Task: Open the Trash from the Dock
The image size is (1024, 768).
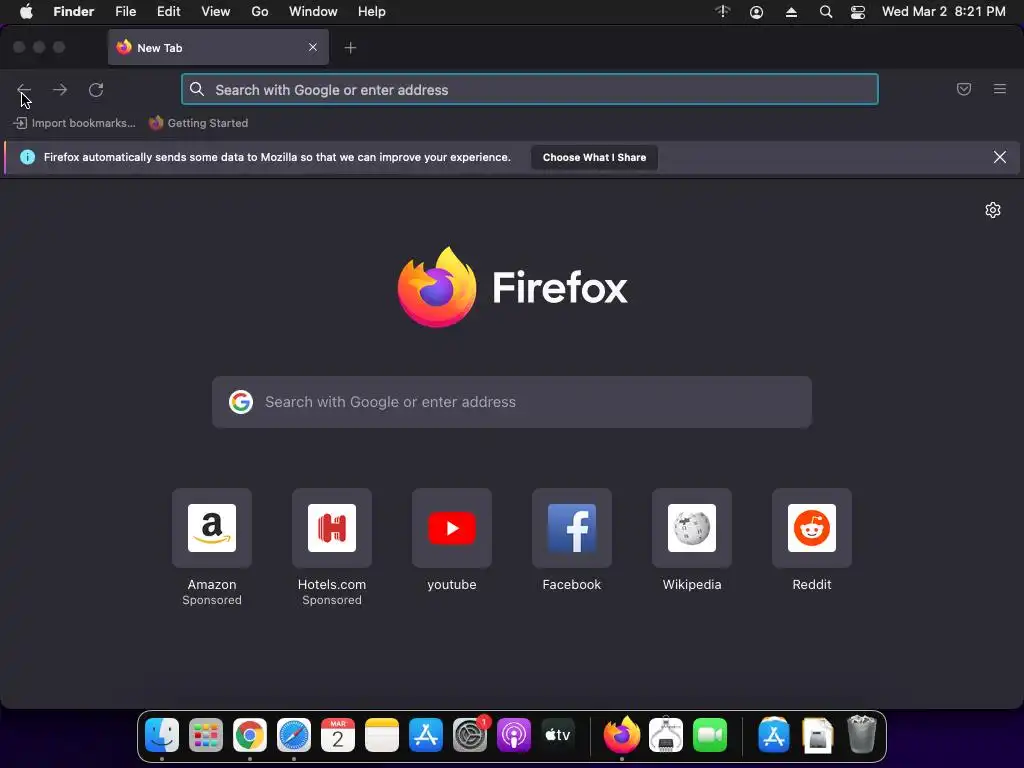Action: pos(861,734)
